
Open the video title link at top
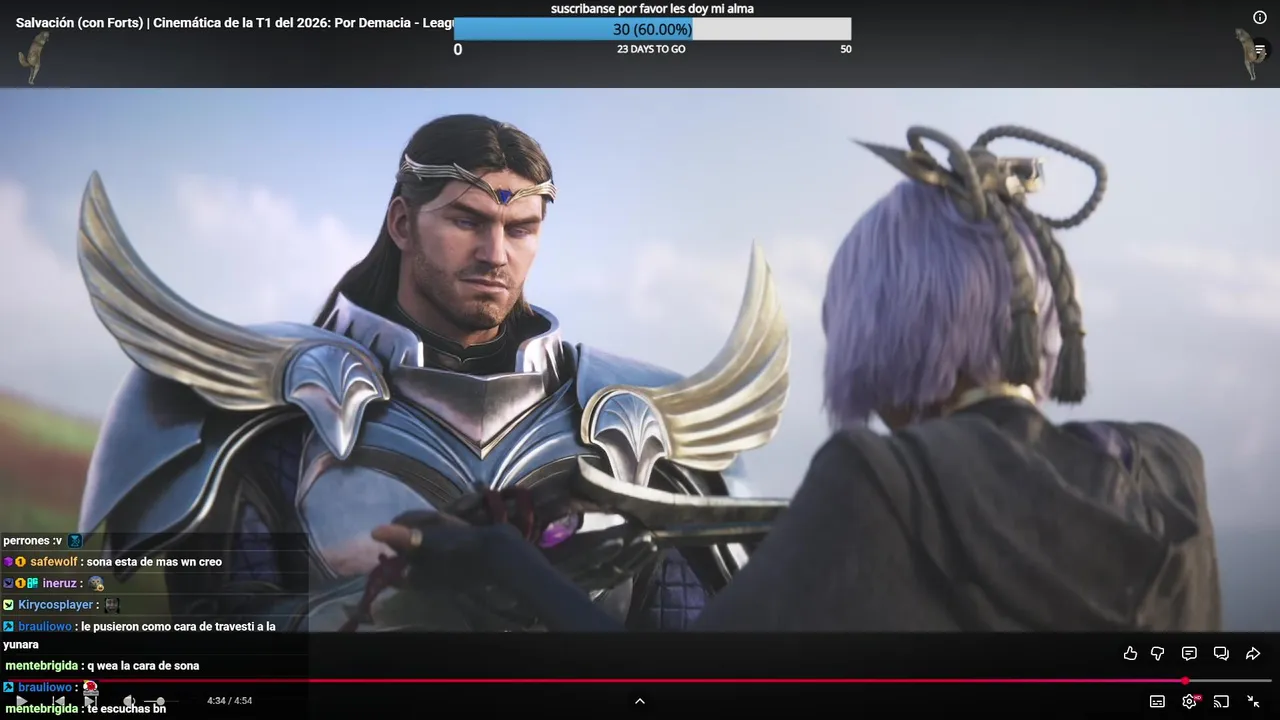click(x=235, y=22)
